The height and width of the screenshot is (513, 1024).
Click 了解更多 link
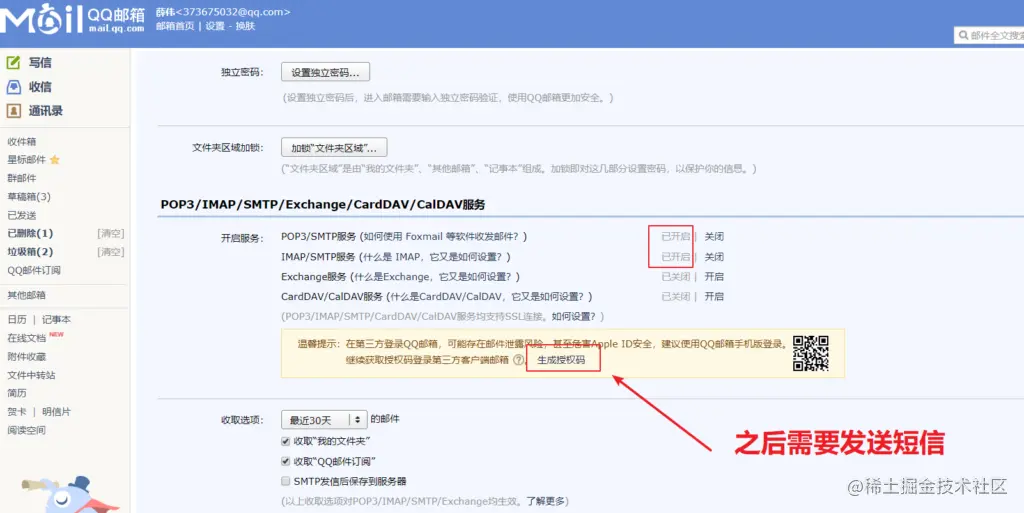pyautogui.click(x=545, y=501)
